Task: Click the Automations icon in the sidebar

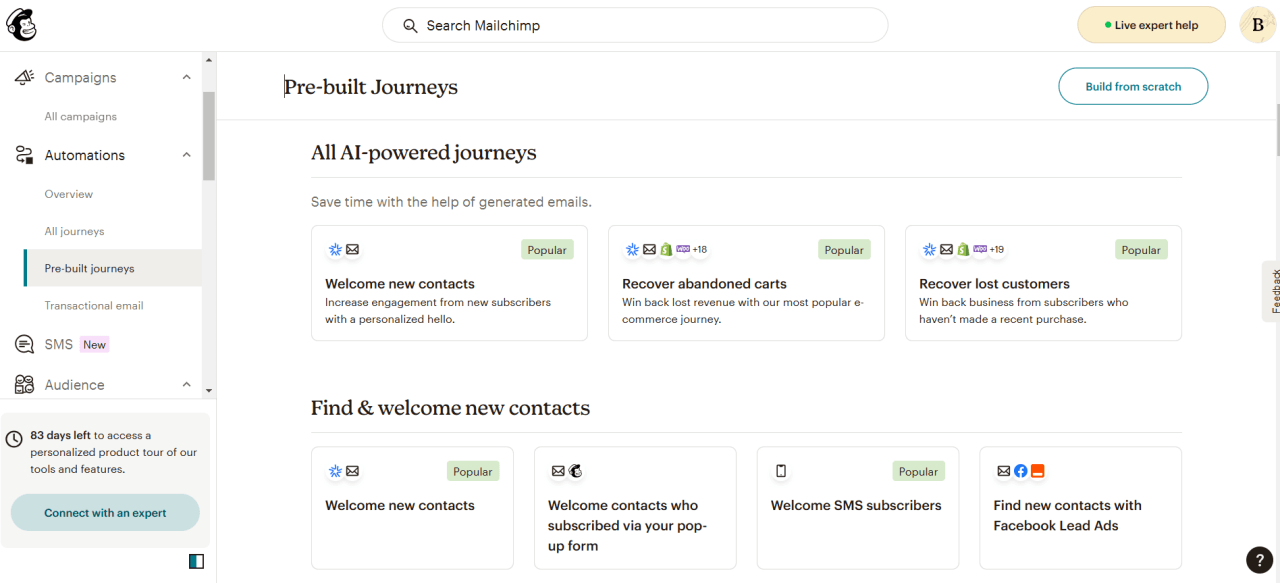Action: pyautogui.click(x=23, y=154)
